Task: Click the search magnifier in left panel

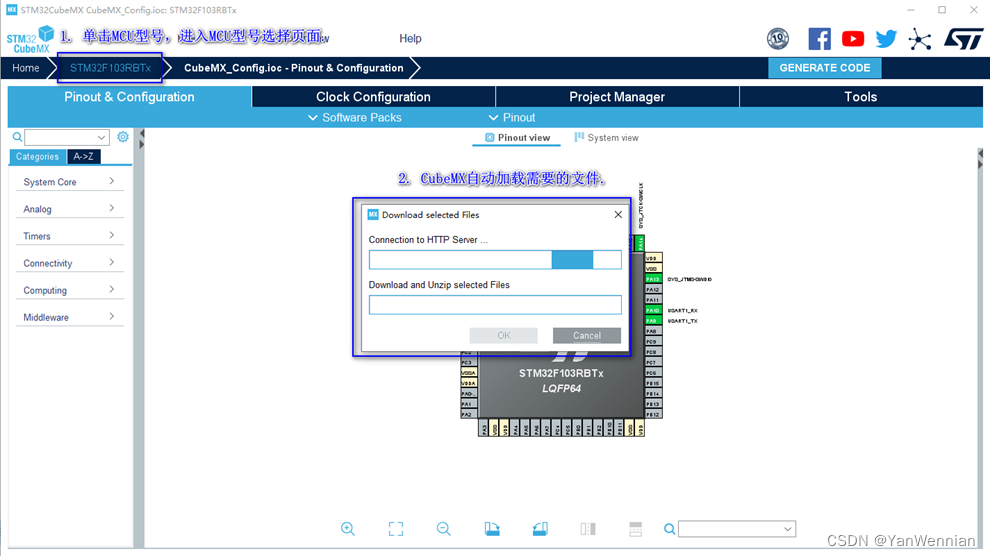Action: click(18, 137)
